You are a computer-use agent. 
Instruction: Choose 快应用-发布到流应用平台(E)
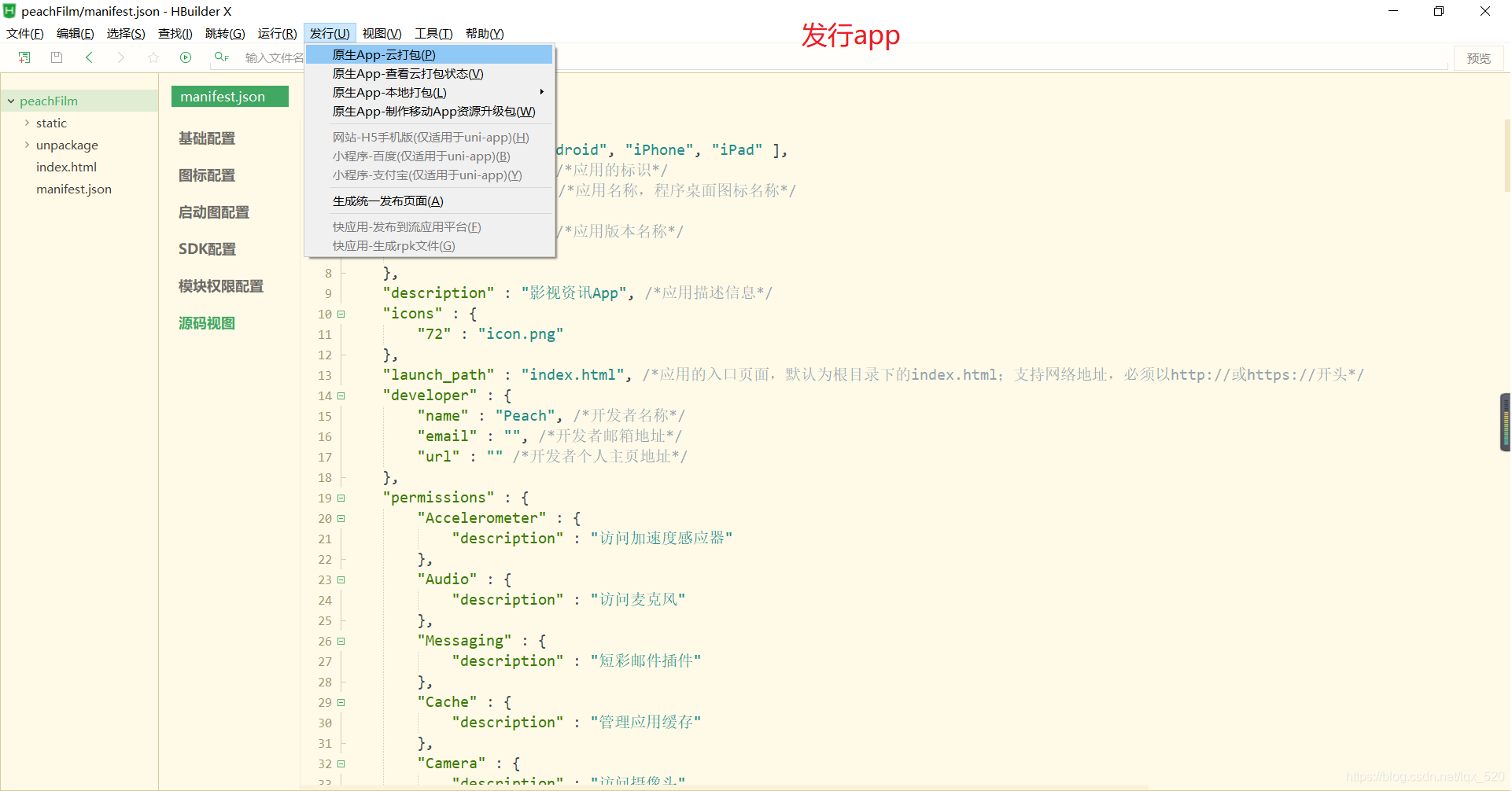tap(430, 226)
